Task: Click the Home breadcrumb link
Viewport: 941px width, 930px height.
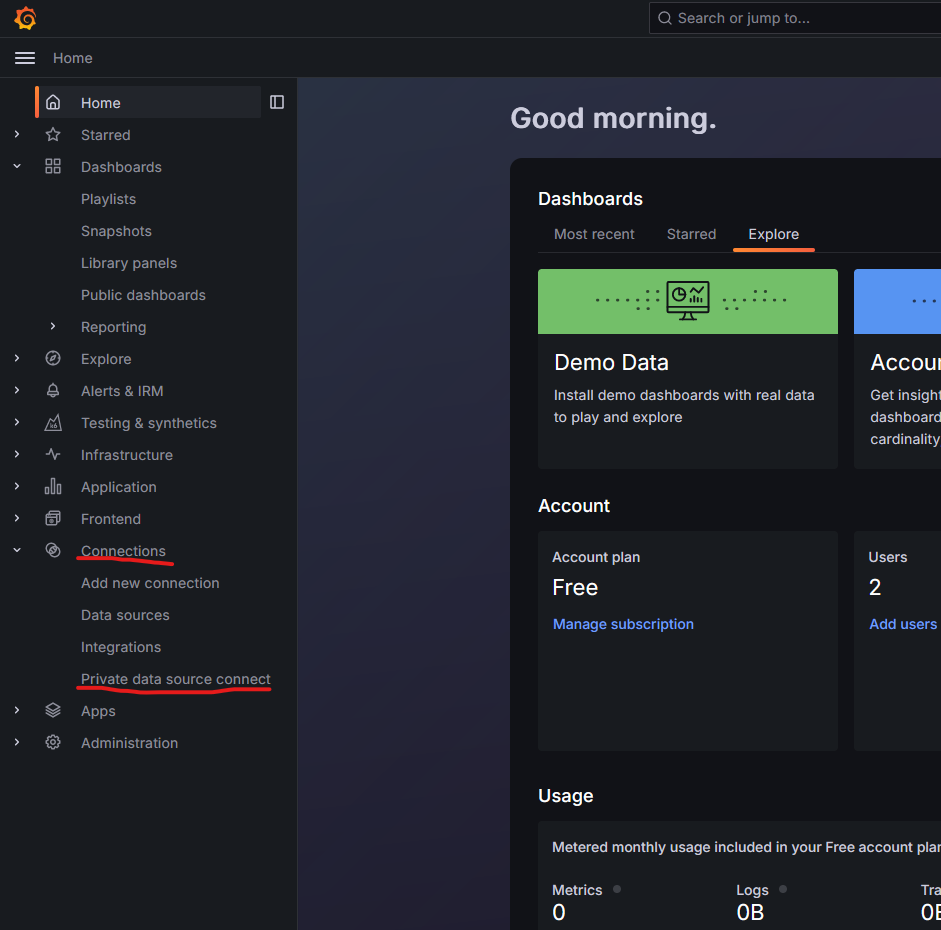Action: point(73,58)
